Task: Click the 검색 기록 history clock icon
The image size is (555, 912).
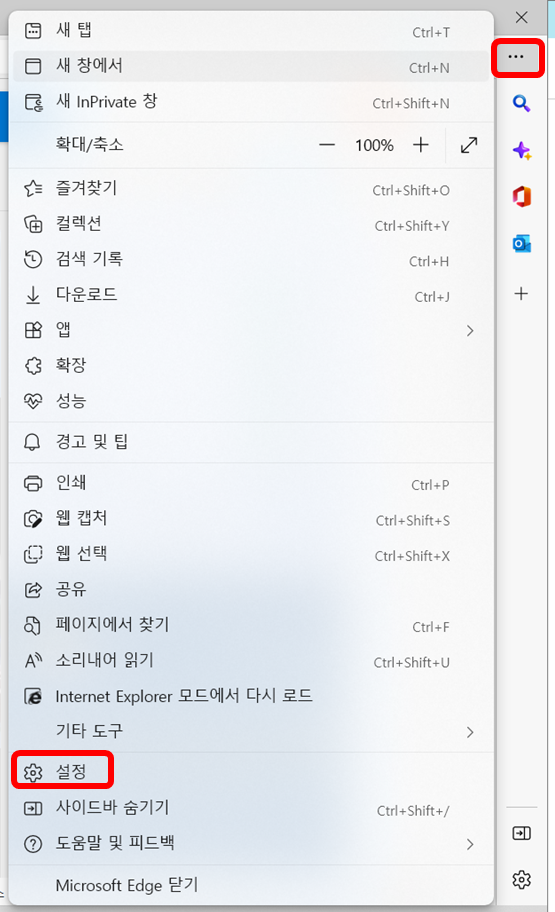Action: point(33,259)
